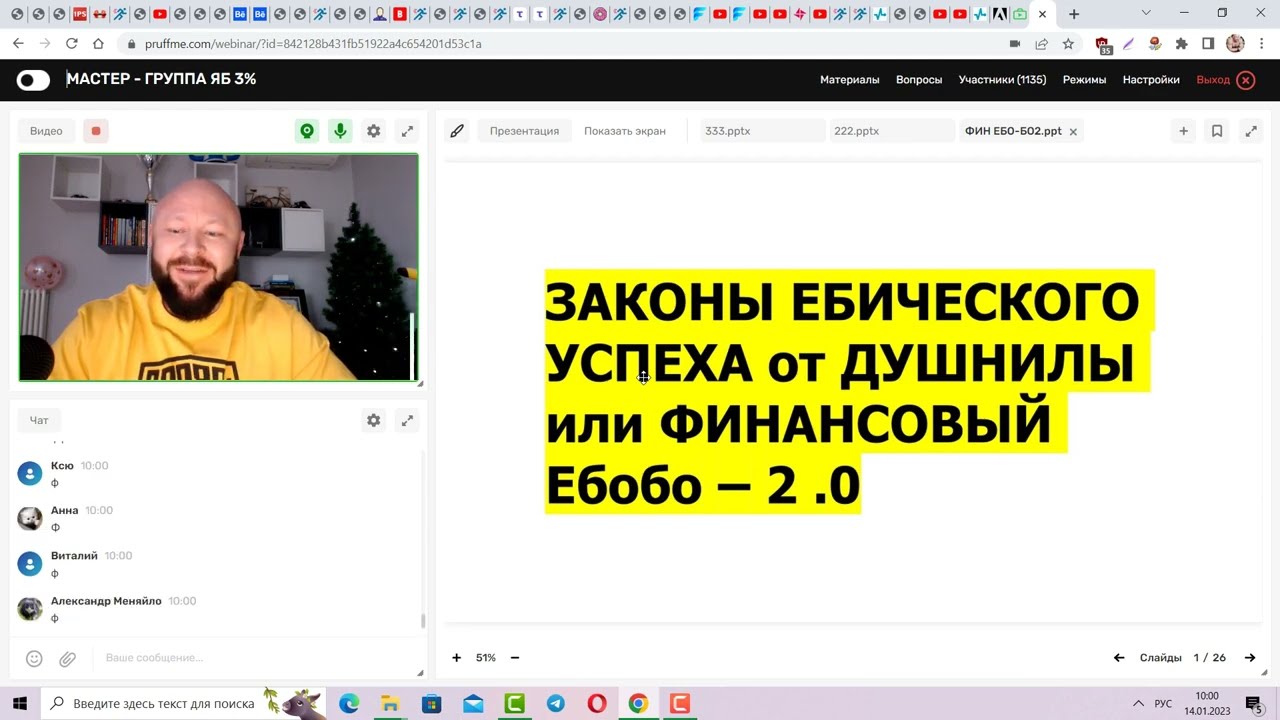This screenshot has width=1280, height=720.
Task: Expand the chat panel
Action: coord(407,420)
